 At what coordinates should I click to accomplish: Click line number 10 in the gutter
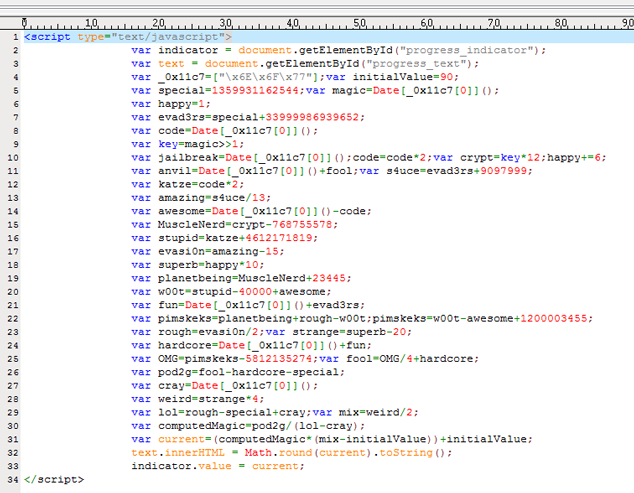click(13, 158)
